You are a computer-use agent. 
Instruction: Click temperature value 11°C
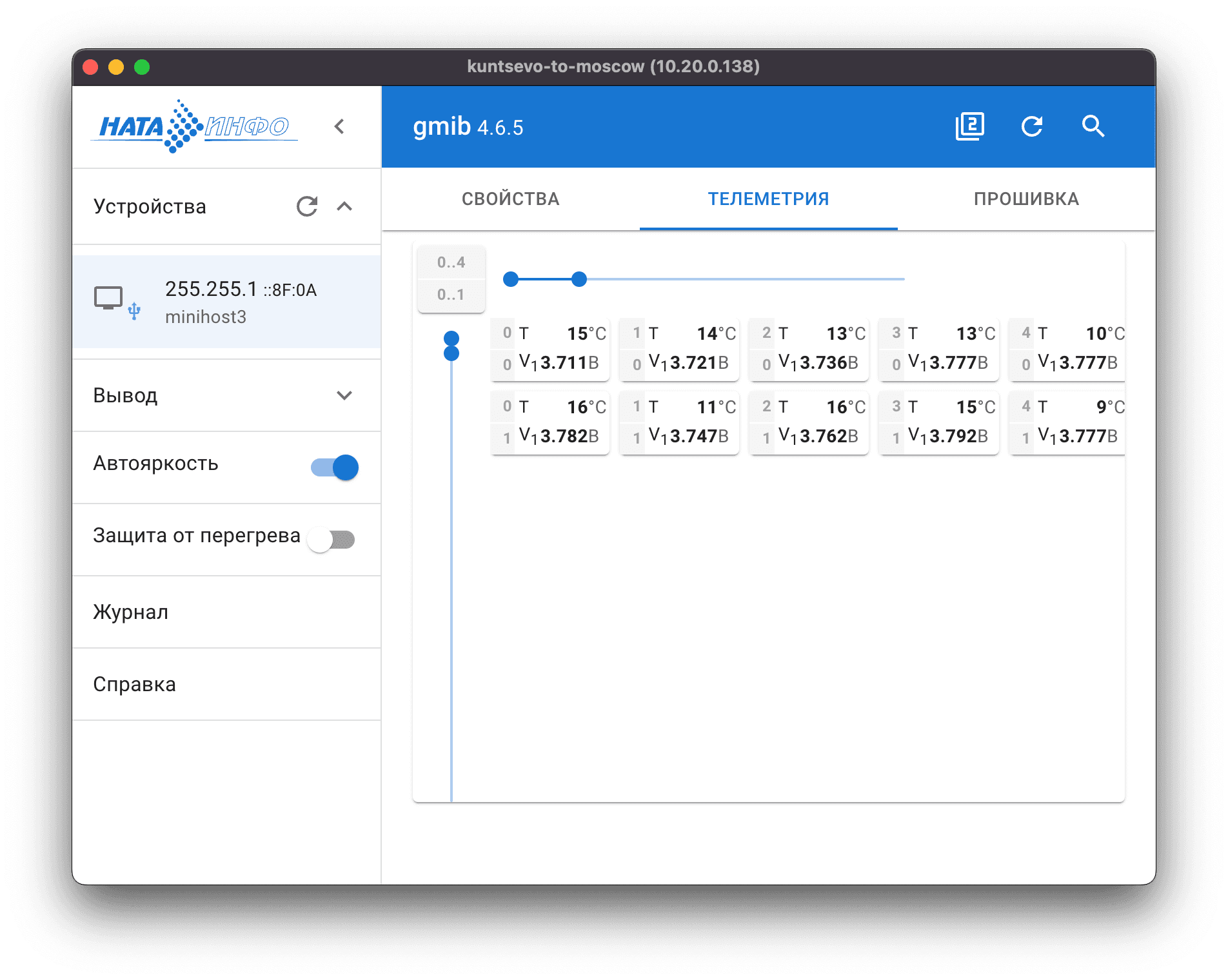(x=716, y=407)
